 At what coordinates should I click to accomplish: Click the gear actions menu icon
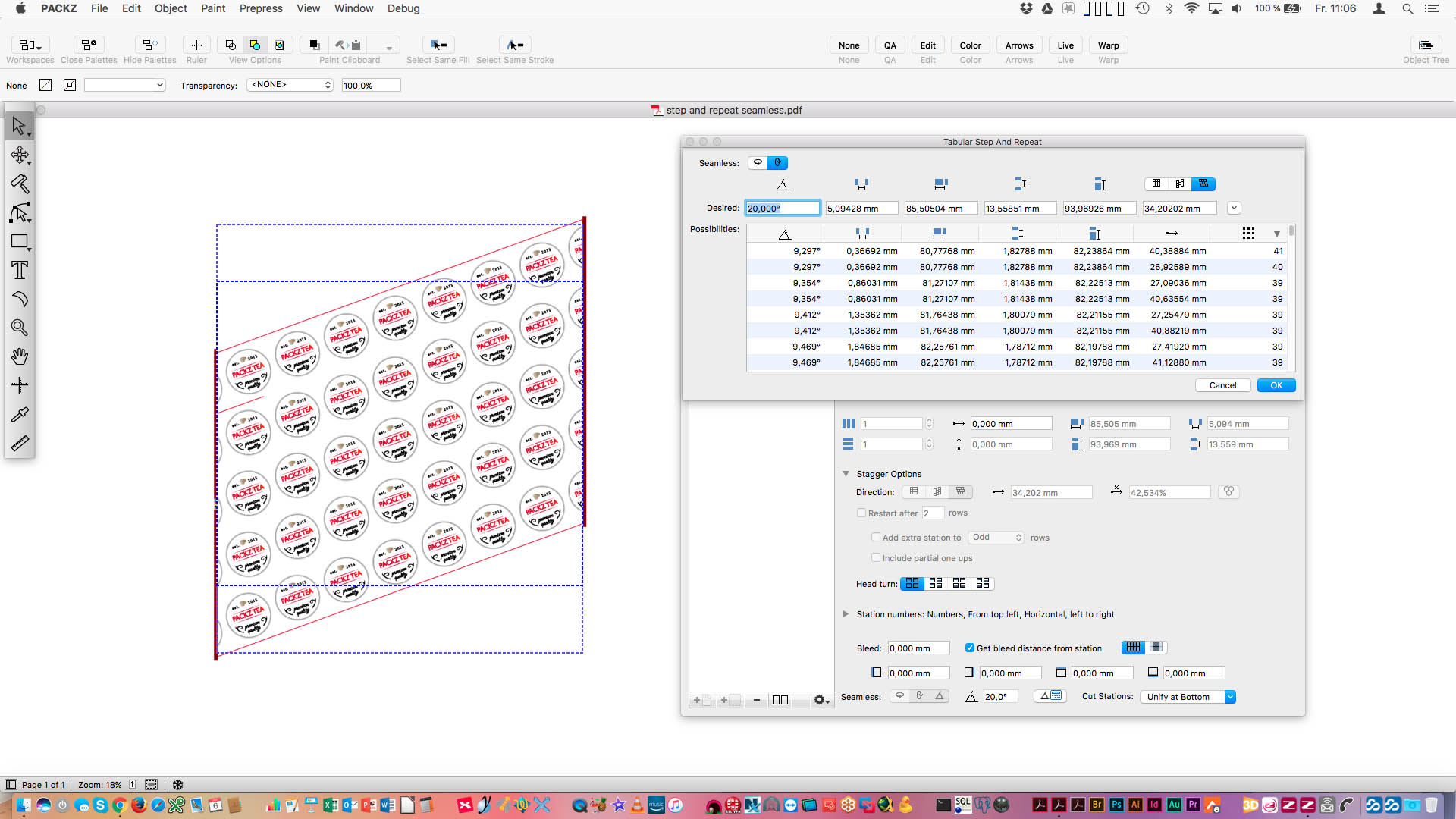(821, 700)
